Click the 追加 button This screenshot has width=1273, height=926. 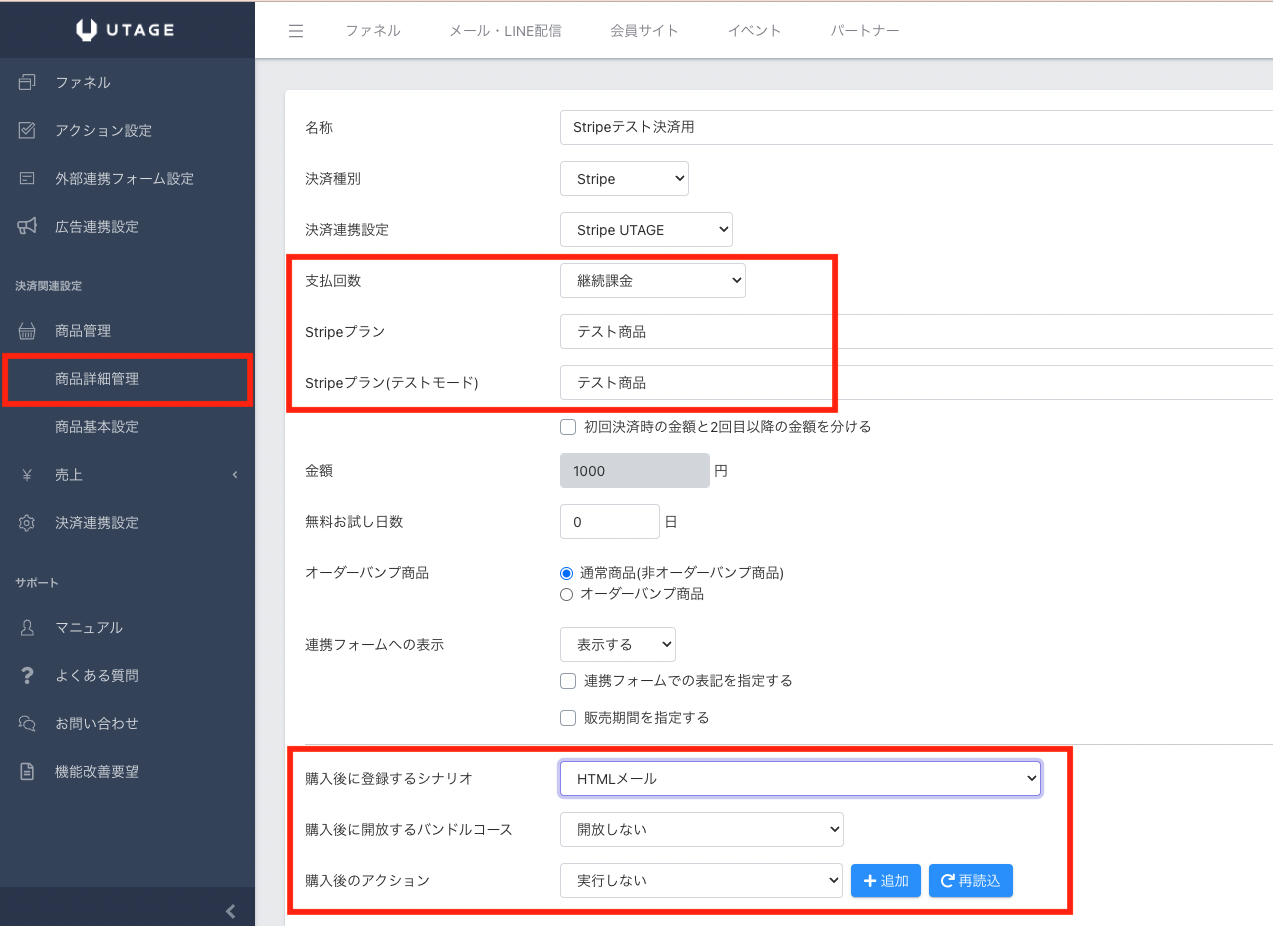coord(885,881)
